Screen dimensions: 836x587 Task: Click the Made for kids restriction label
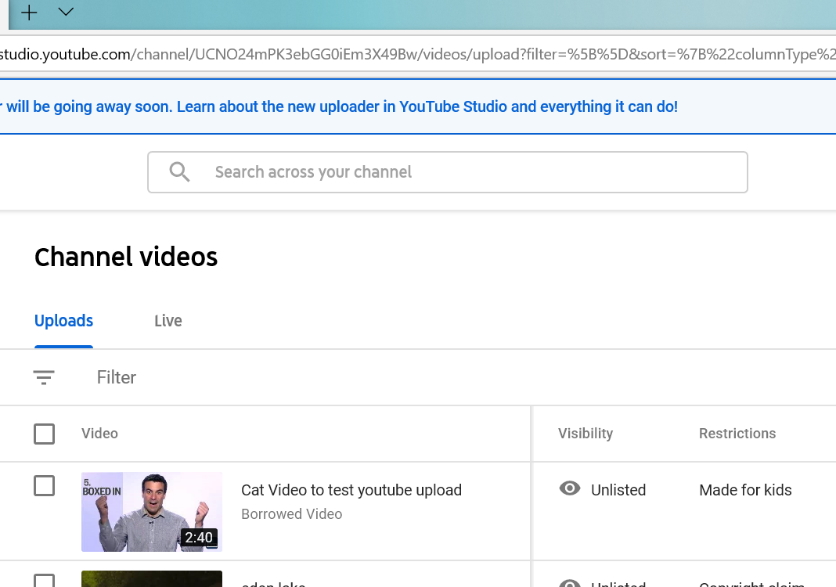pyautogui.click(x=745, y=490)
